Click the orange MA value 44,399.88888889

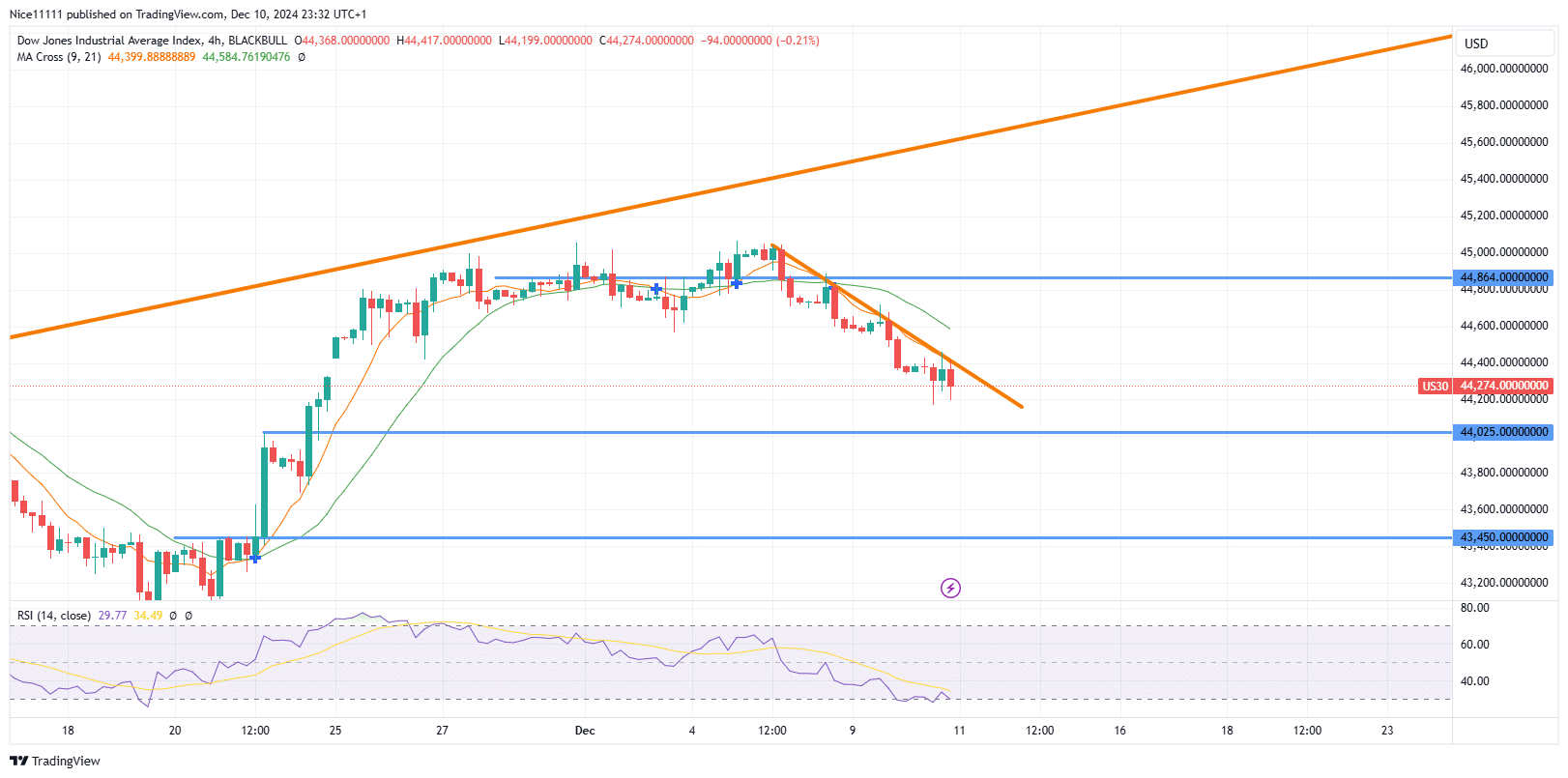click(152, 57)
